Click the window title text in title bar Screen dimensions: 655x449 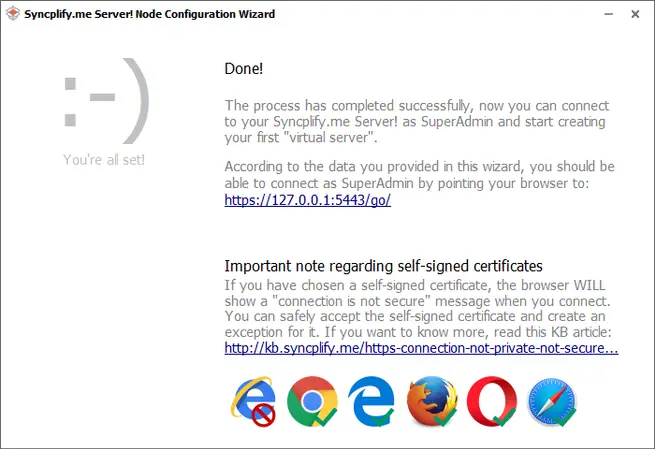click(151, 15)
